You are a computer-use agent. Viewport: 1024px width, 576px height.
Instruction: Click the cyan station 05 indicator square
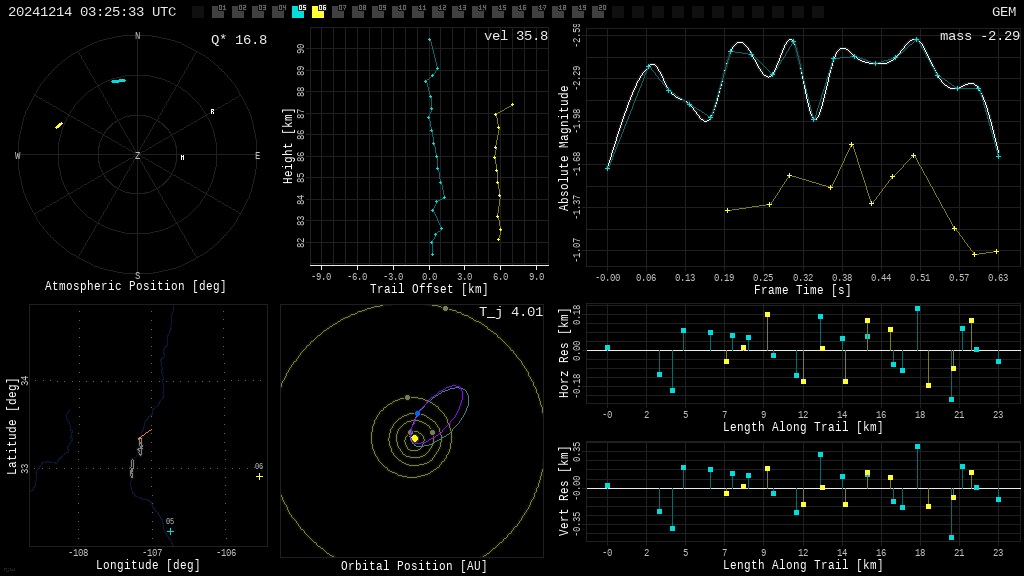pyautogui.click(x=298, y=12)
